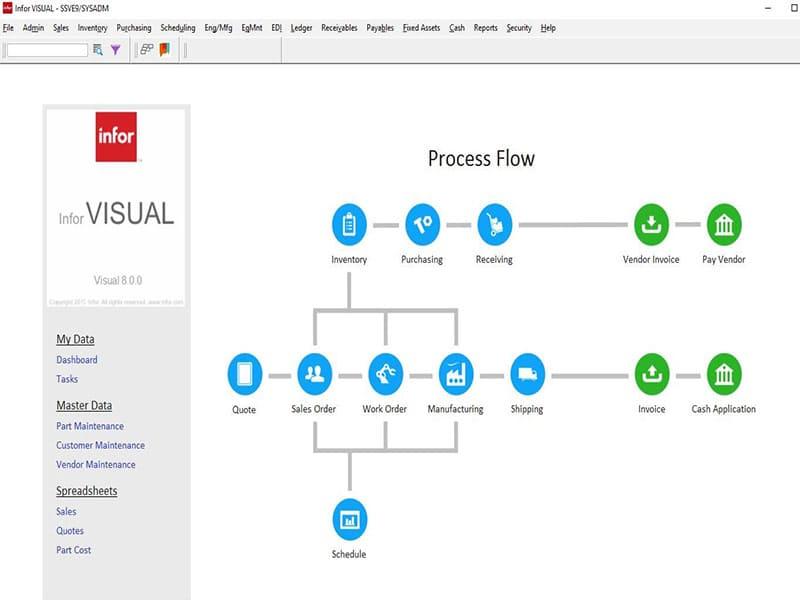Viewport: 800px width, 600px height.
Task: Open the Payables menu
Action: click(380, 28)
